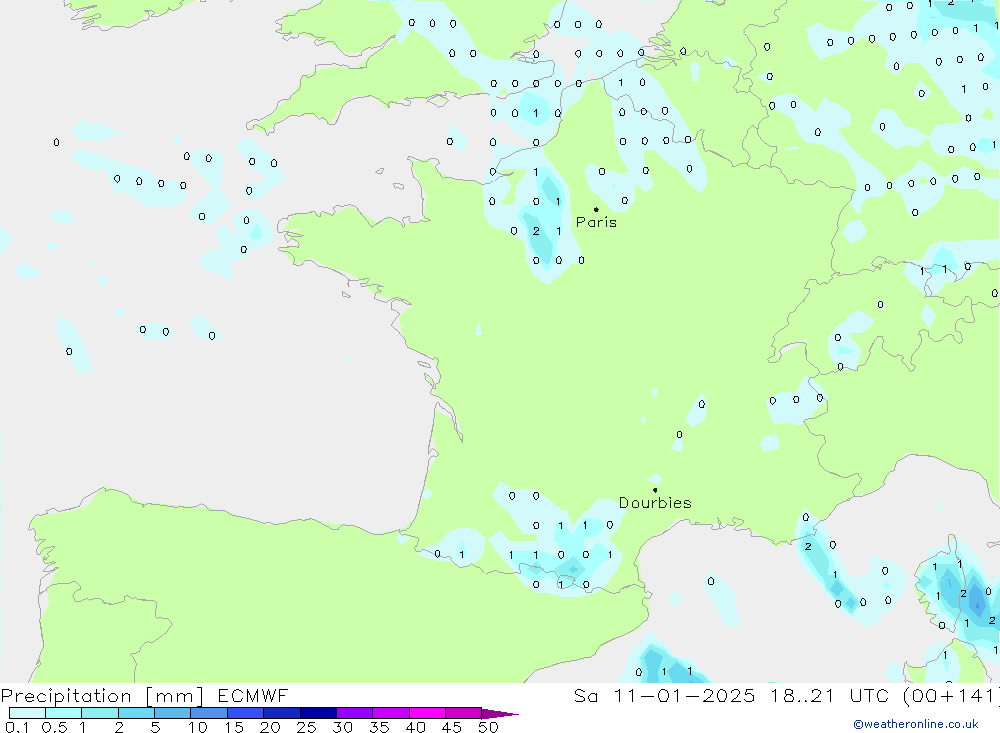Pick the lightest 0.1–0.5 mm legend swatch
Image resolution: width=1000 pixels, height=733 pixels.
point(27,713)
